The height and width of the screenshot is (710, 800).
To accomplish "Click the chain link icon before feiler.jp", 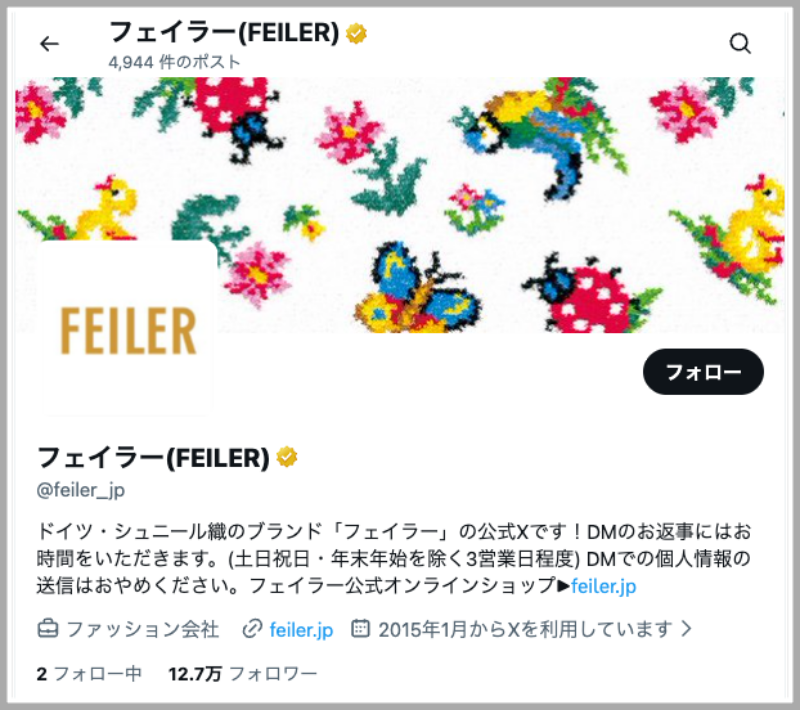I will [x=252, y=629].
